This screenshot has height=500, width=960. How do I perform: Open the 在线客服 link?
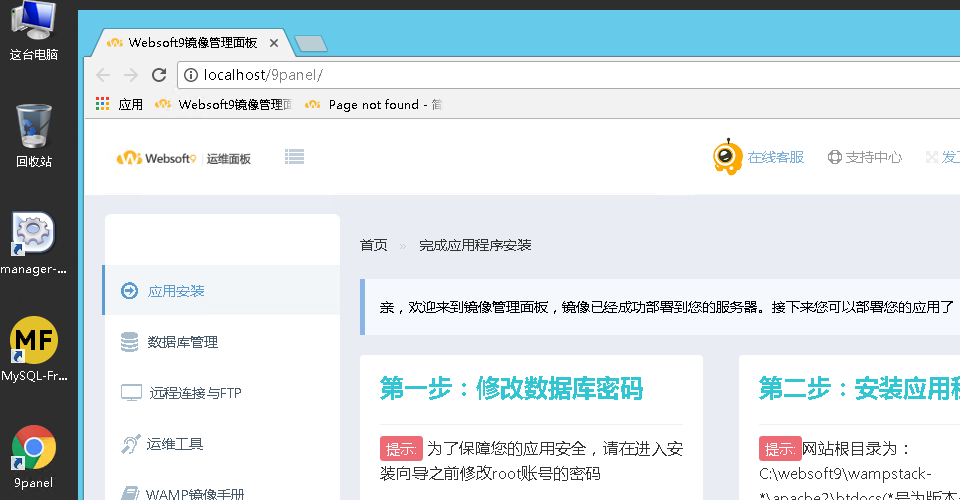pyautogui.click(x=776, y=157)
